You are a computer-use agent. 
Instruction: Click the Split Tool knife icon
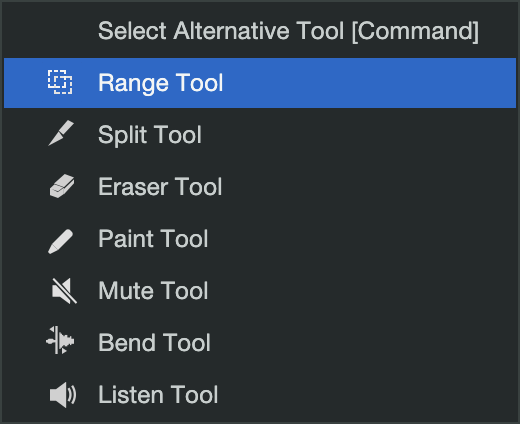61,133
